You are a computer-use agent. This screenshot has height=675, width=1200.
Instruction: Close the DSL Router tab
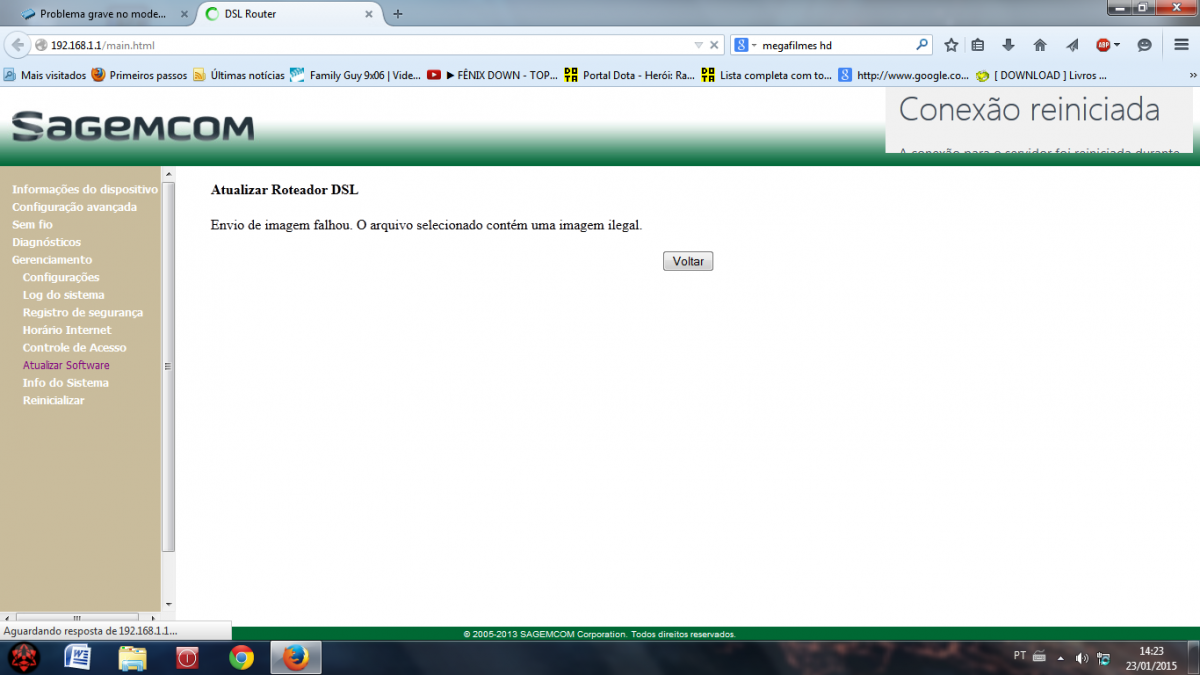(x=369, y=14)
